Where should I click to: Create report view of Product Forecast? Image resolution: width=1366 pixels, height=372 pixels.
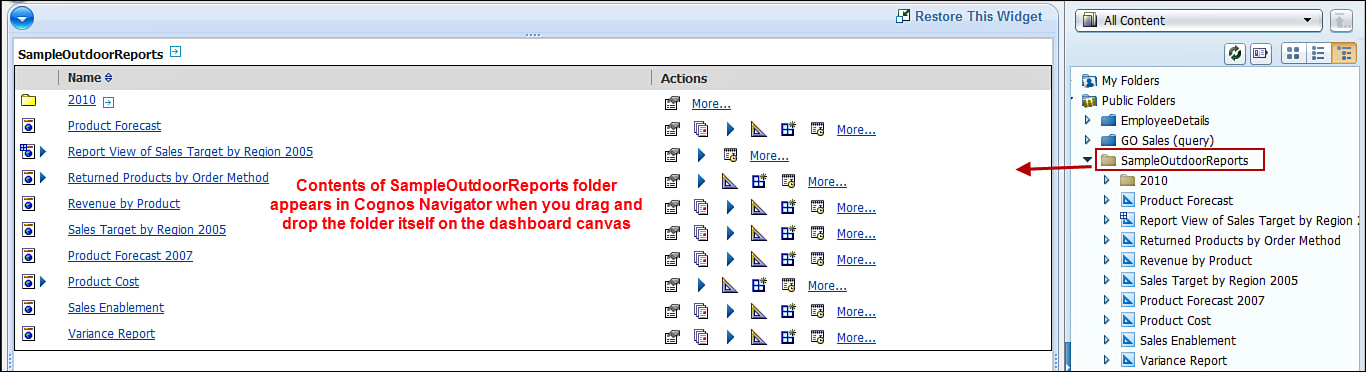pyautogui.click(x=788, y=129)
